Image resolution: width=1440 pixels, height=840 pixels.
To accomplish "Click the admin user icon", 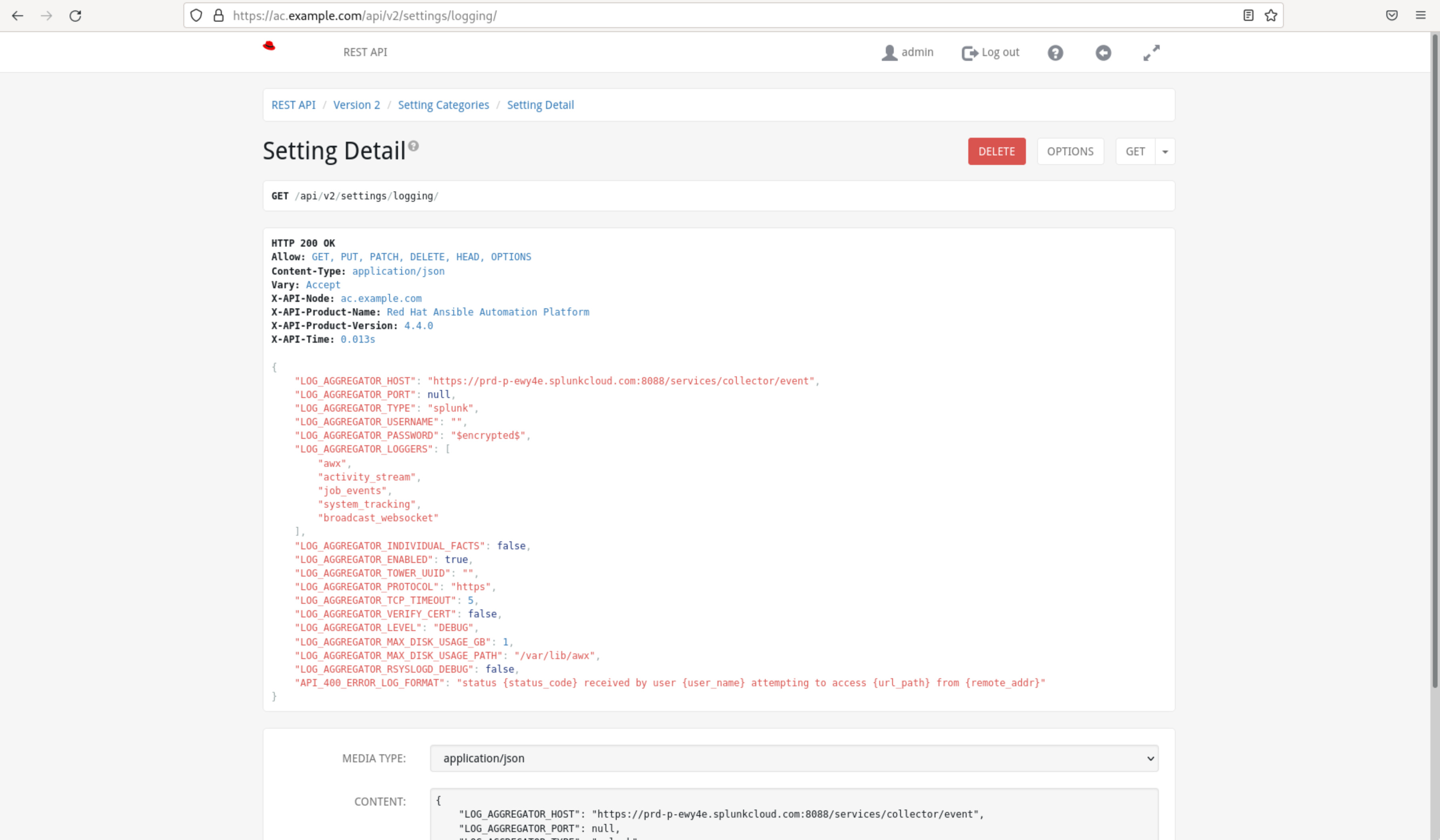I will (x=890, y=52).
